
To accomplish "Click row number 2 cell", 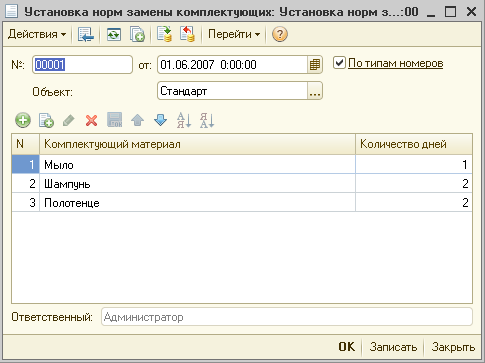I will [26, 183].
